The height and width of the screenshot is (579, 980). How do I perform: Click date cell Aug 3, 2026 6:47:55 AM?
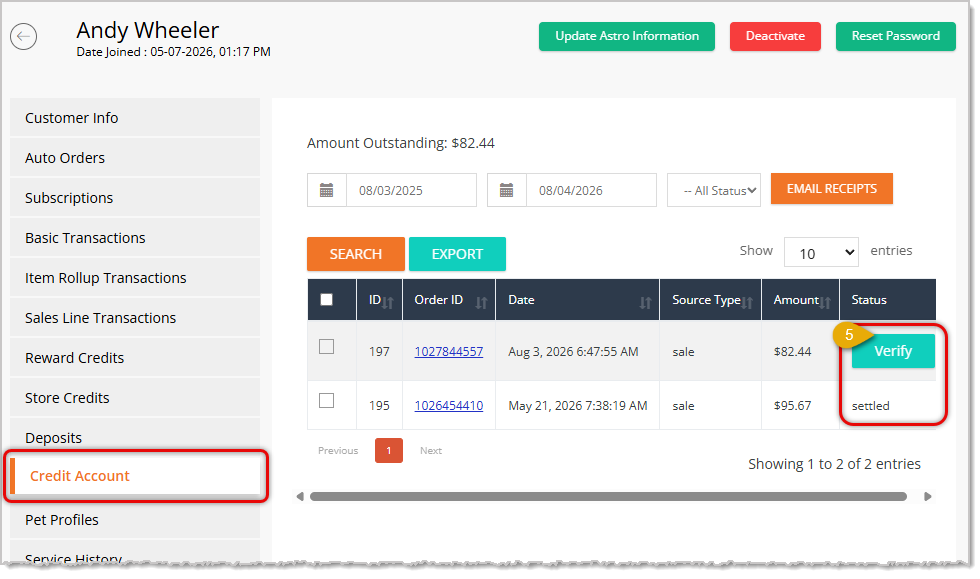573,351
